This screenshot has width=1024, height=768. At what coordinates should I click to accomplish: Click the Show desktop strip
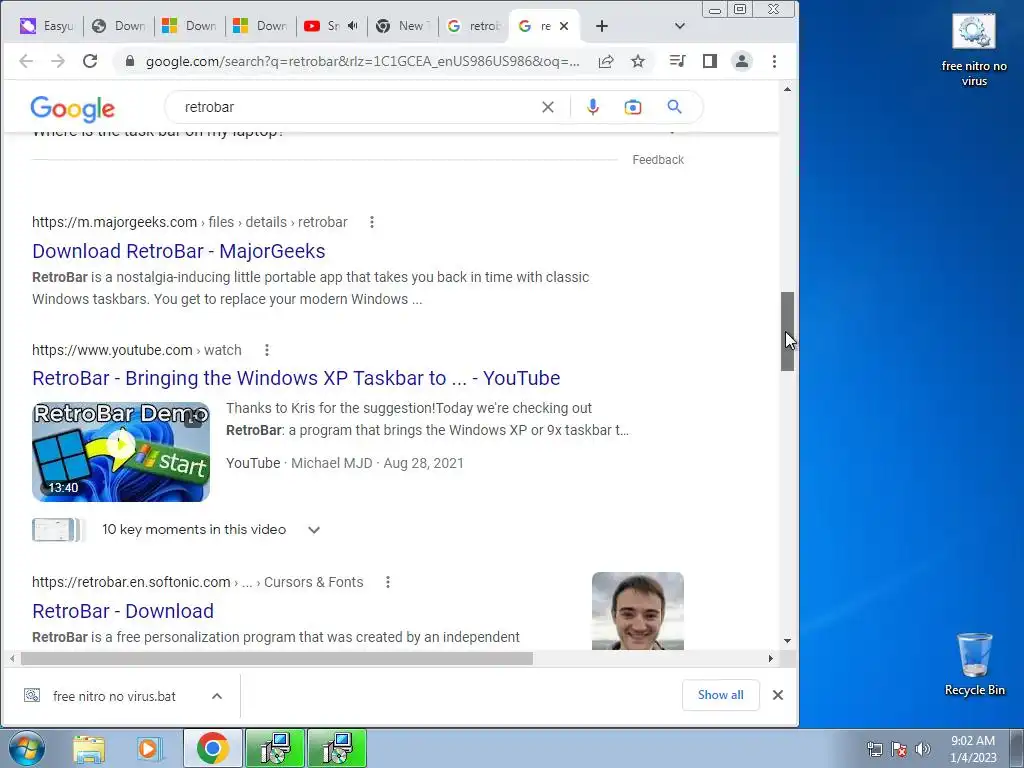1017,748
